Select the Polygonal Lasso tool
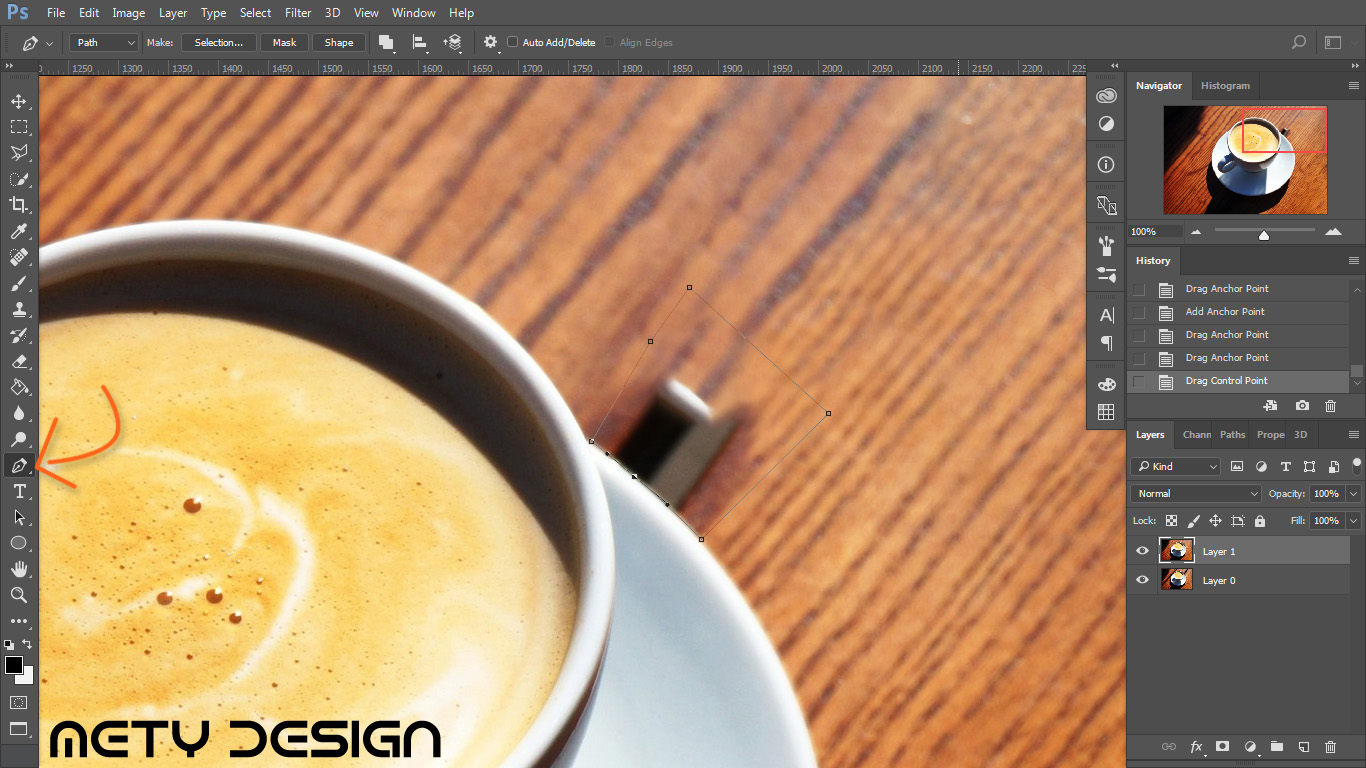Screen dimensions: 1366x768 pyautogui.click(x=19, y=153)
